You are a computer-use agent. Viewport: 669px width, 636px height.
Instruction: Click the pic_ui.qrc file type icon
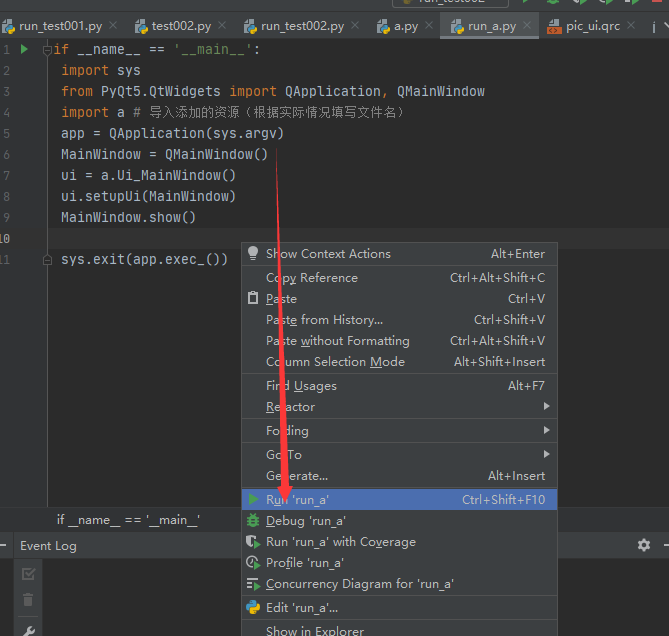tap(554, 26)
